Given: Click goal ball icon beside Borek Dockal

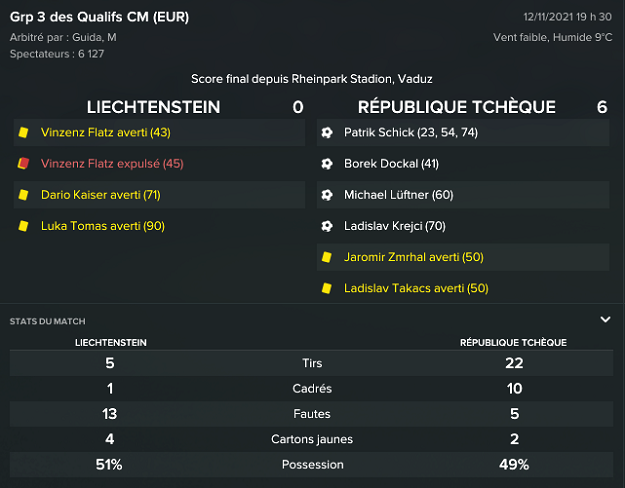Looking at the screenshot, I should point(326,163).
